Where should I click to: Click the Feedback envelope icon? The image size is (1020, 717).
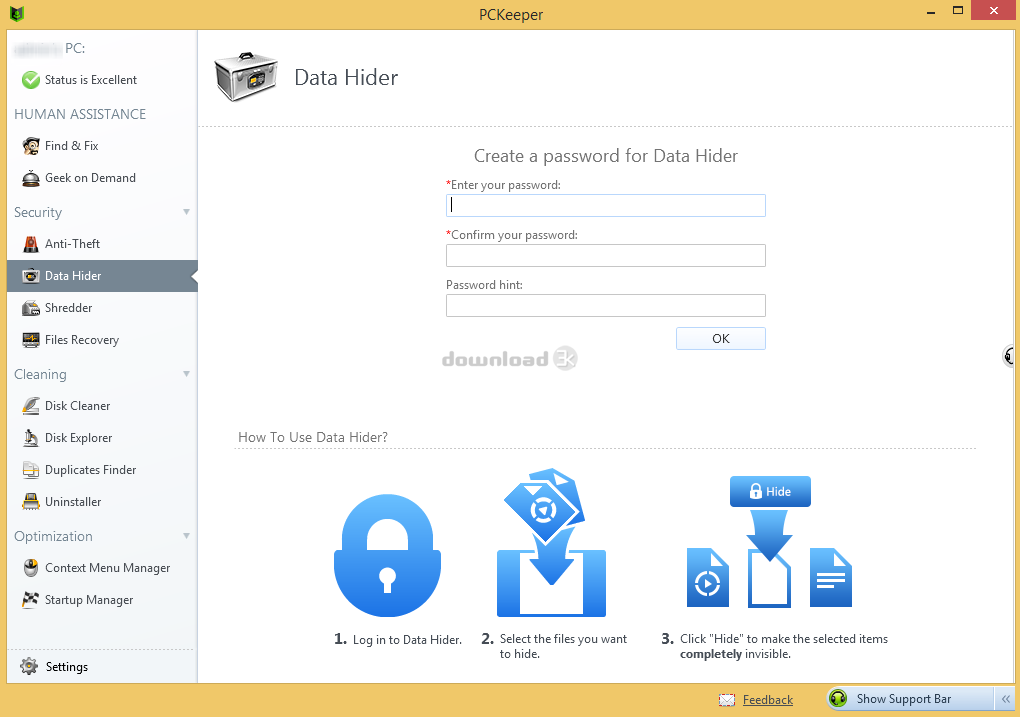tap(727, 700)
